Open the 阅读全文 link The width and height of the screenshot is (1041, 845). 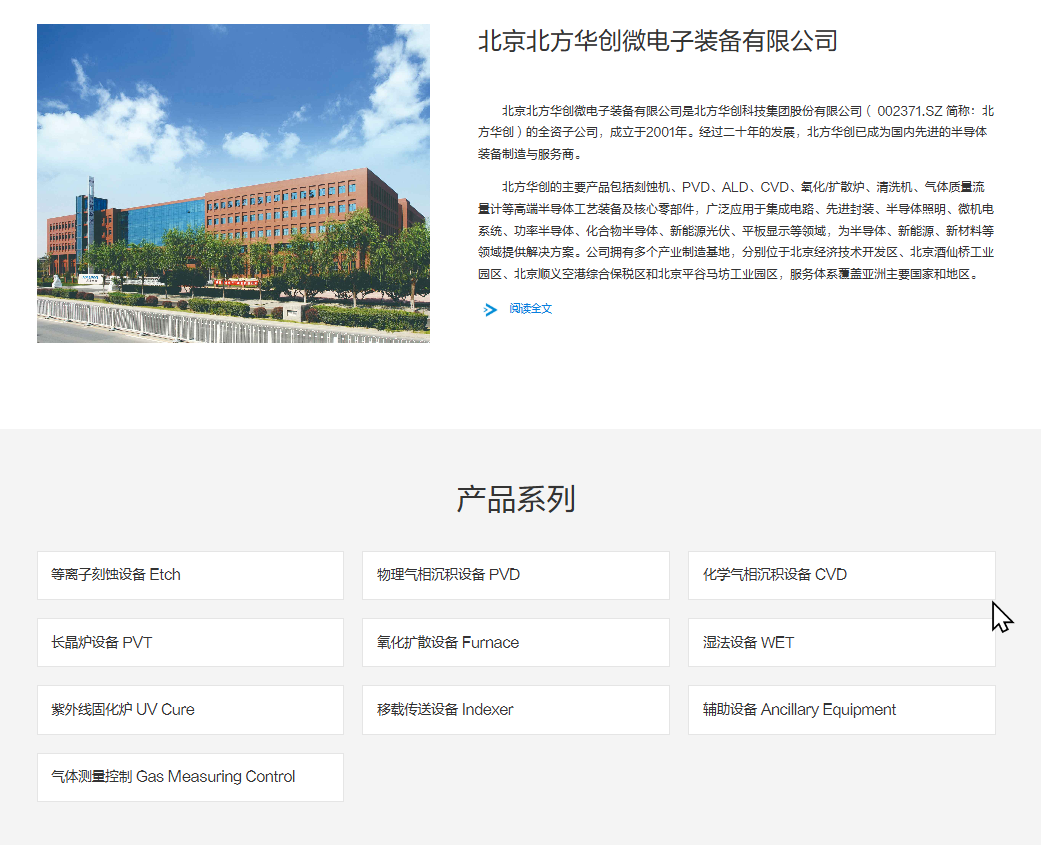click(530, 309)
